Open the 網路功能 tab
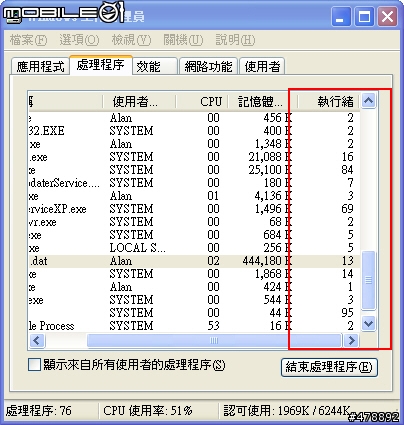Viewport: 404px width, 425px height. tap(208, 66)
